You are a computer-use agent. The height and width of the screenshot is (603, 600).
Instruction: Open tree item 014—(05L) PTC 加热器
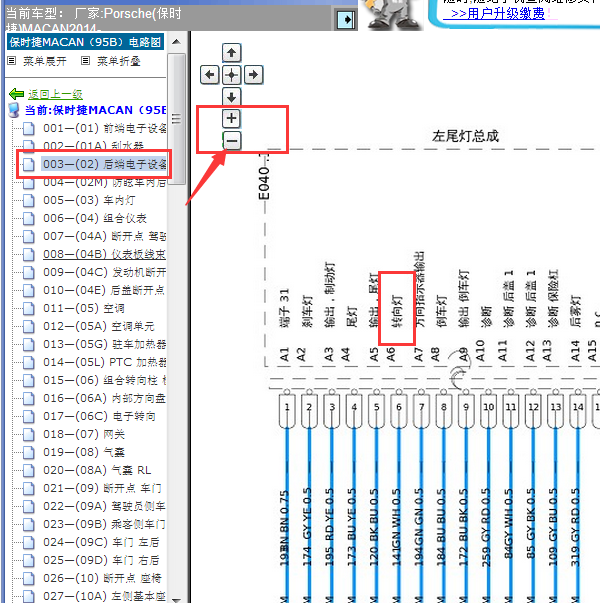point(105,362)
